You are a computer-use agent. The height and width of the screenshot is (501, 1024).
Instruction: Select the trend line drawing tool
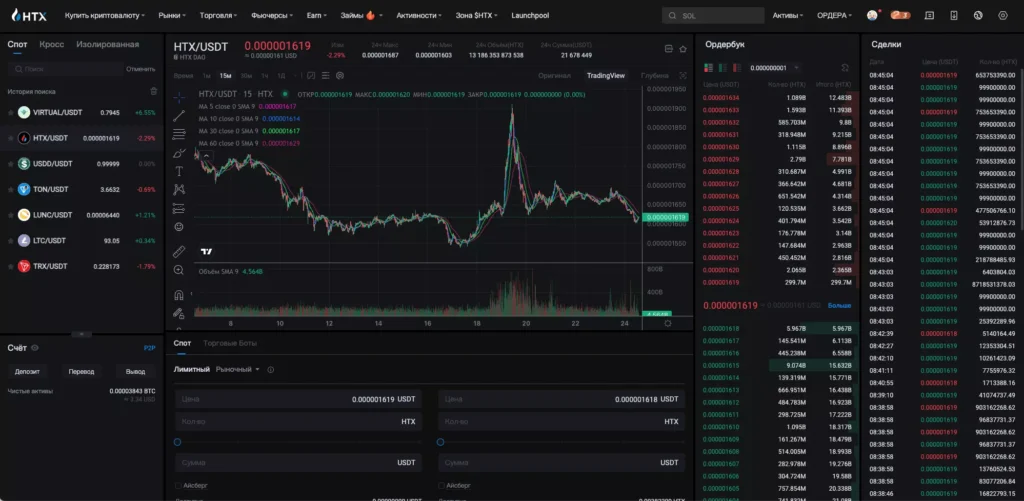(179, 116)
